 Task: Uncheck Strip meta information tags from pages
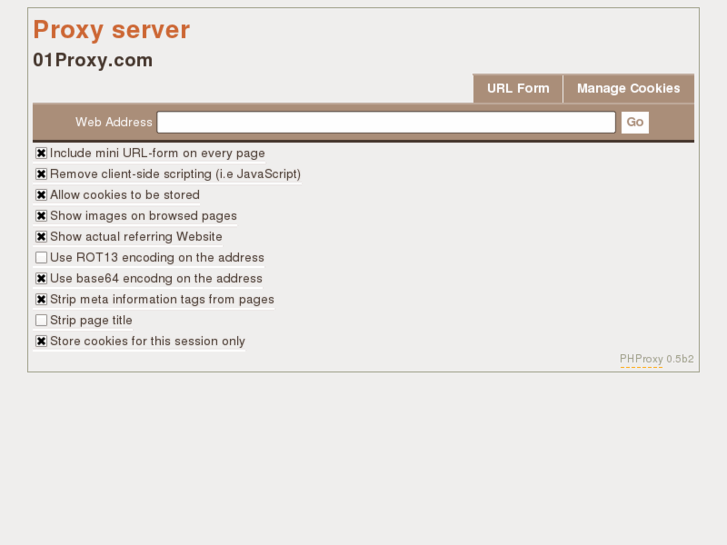pyautogui.click(x=41, y=299)
